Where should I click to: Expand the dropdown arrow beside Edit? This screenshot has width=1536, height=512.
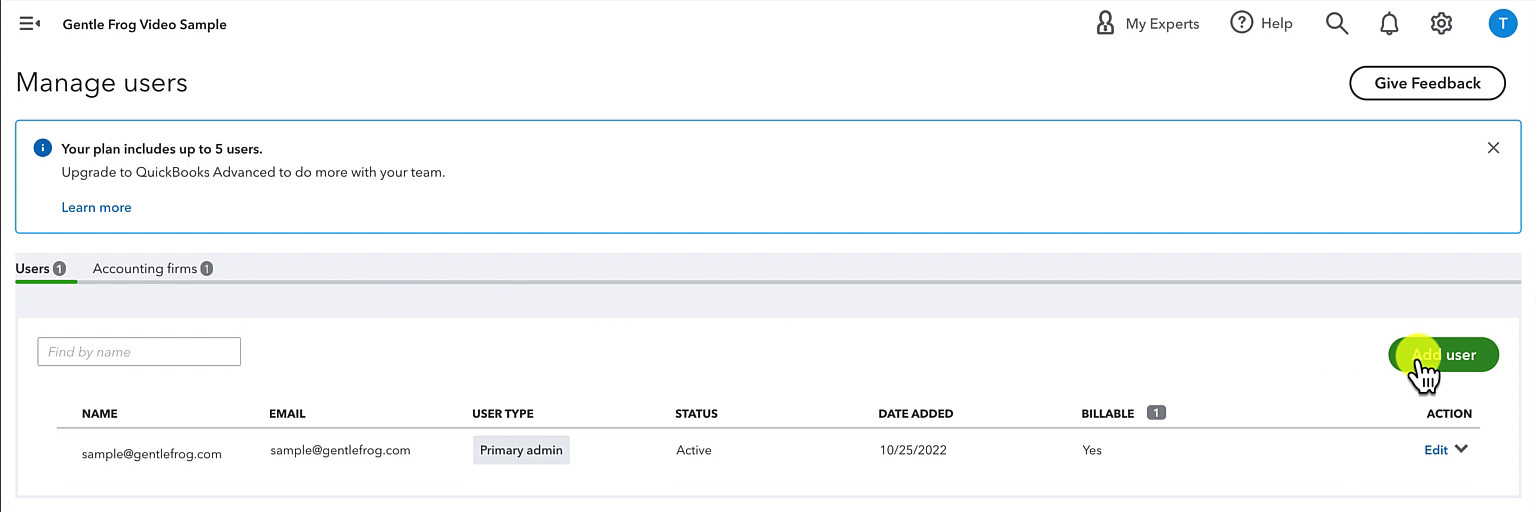[x=1461, y=449]
